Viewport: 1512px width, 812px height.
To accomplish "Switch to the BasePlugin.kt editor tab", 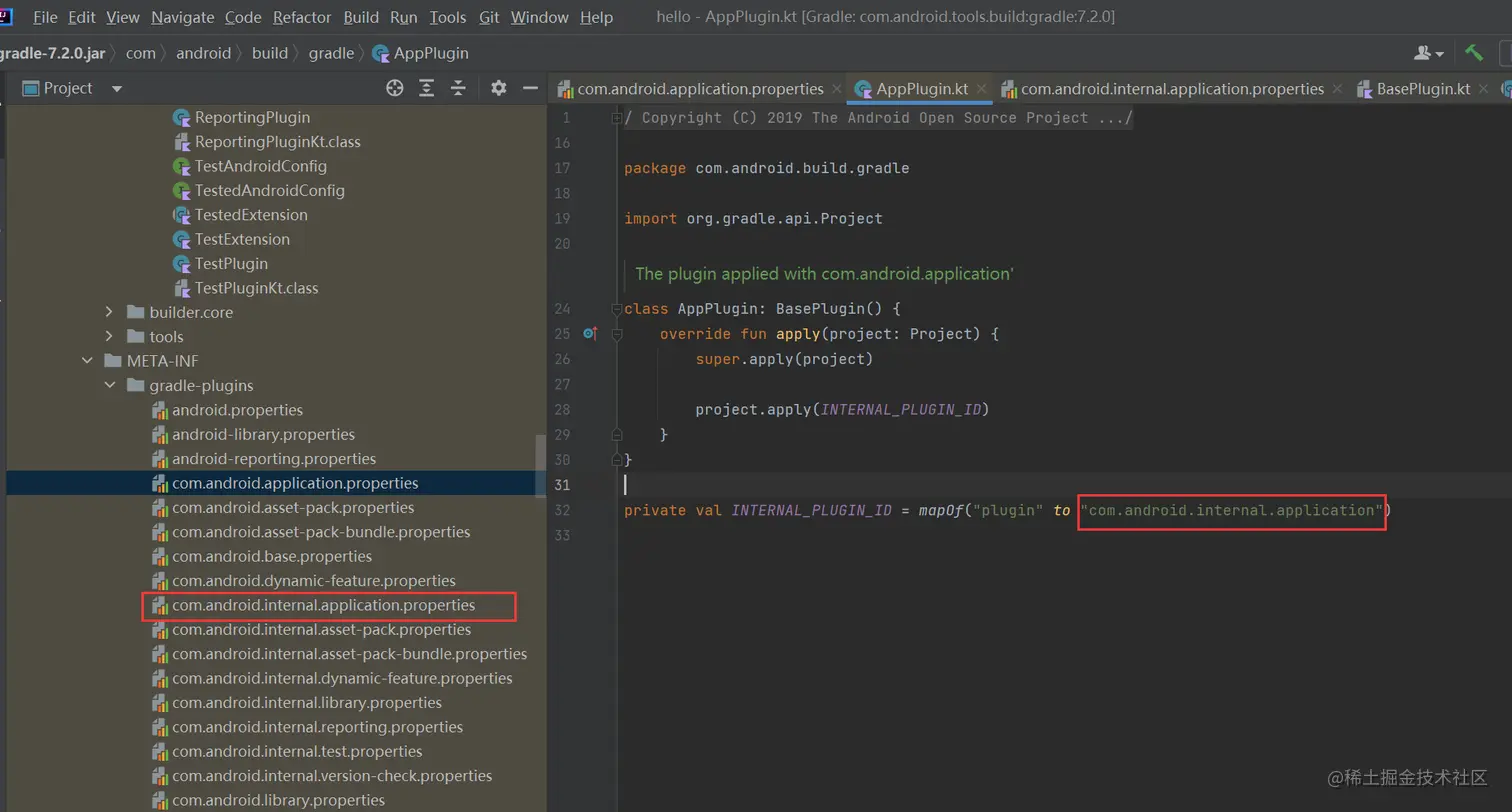I will click(x=1423, y=89).
